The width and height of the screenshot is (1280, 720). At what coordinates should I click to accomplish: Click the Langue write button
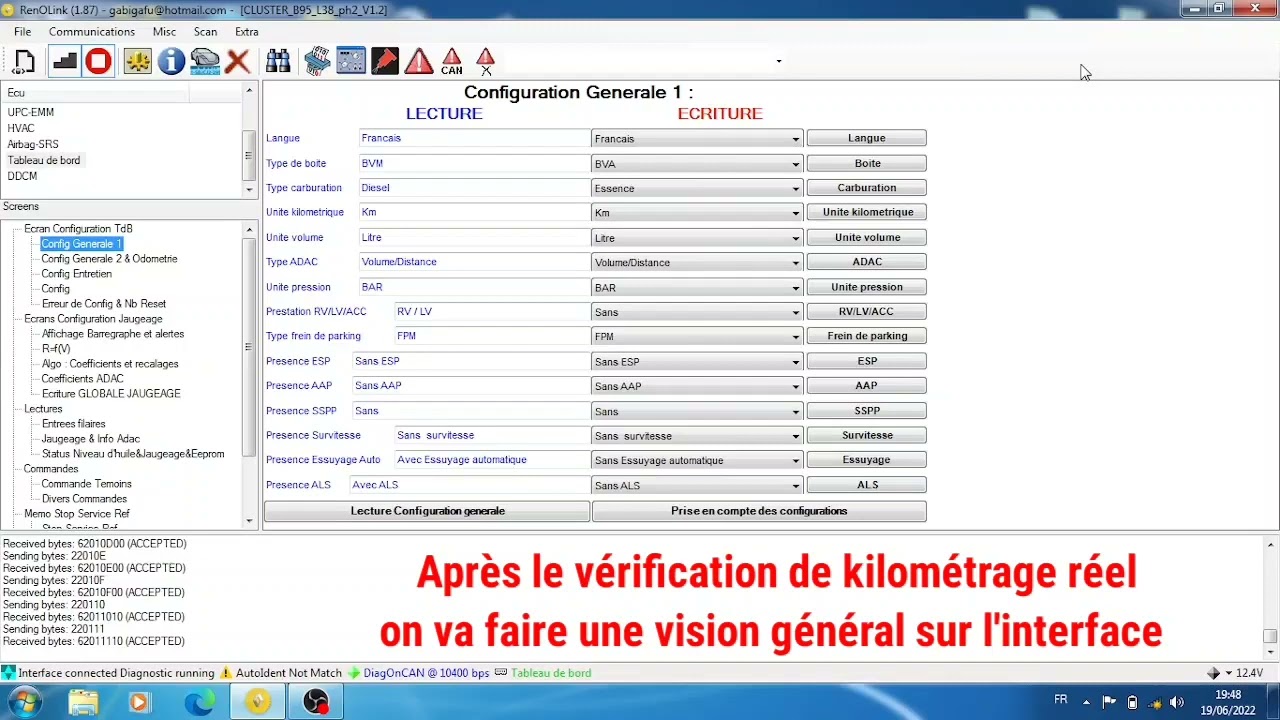[x=867, y=138]
